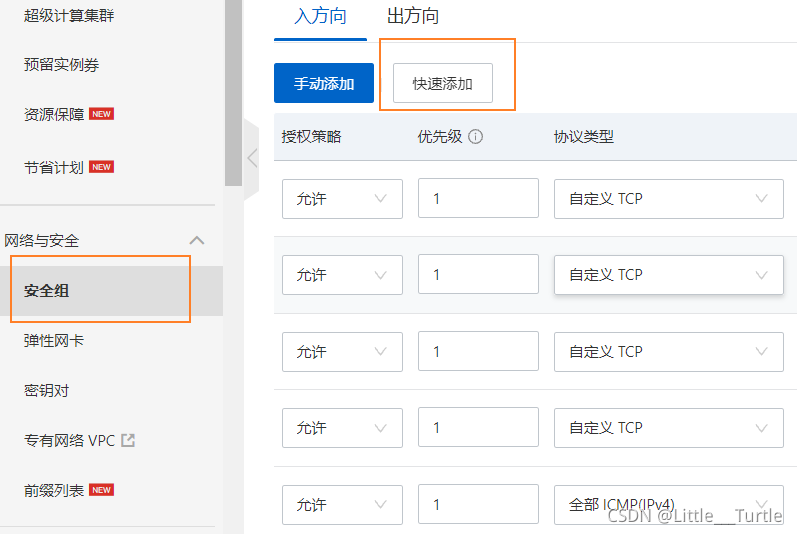Click the 授权策略 column header
This screenshot has width=797, height=534.
(x=312, y=136)
